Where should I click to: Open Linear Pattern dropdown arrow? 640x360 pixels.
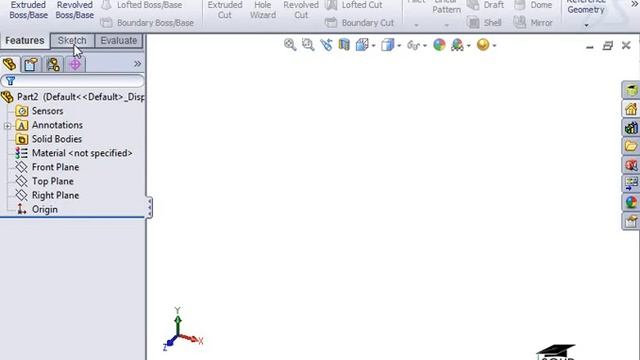(447, 25)
